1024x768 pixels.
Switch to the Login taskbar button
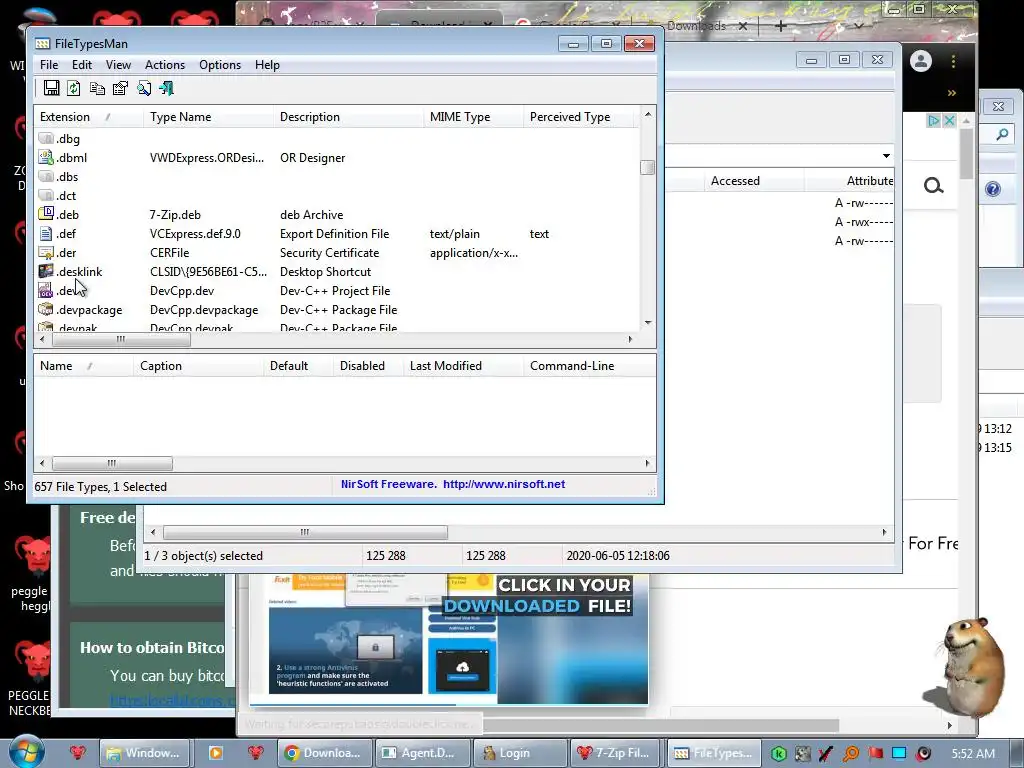[520, 753]
